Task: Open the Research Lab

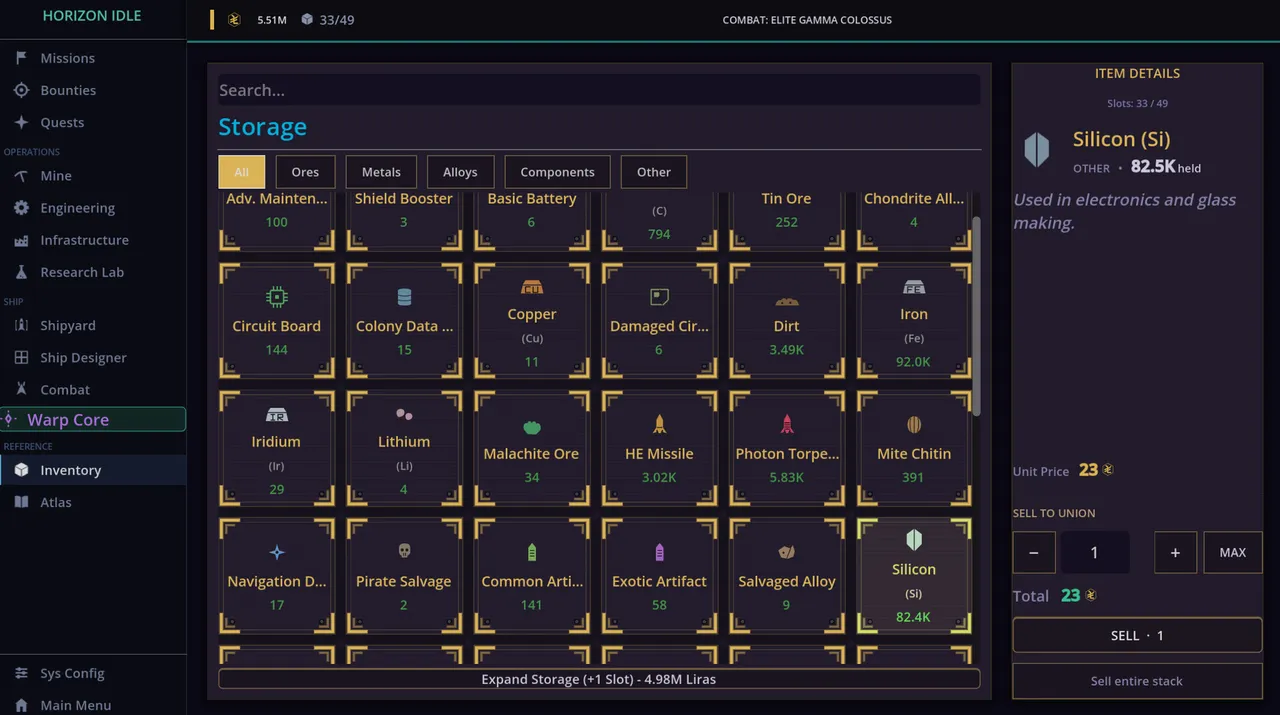Action: point(92,272)
